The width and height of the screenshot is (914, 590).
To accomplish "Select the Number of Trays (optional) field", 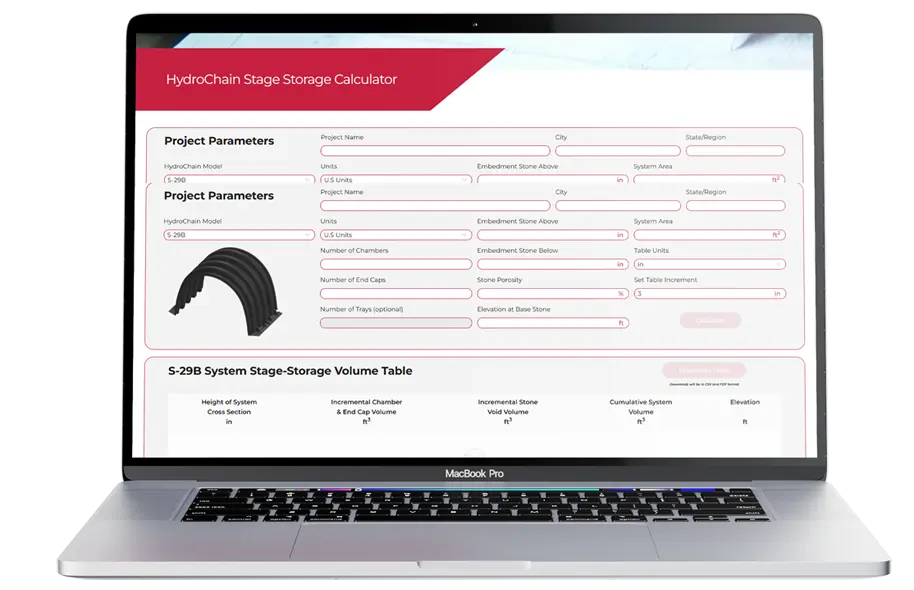I will pyautogui.click(x=395, y=323).
